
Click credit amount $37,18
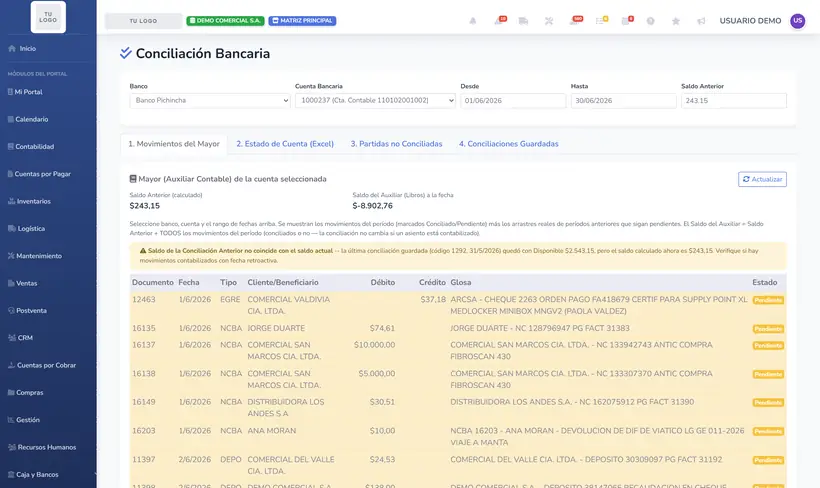[x=433, y=300]
